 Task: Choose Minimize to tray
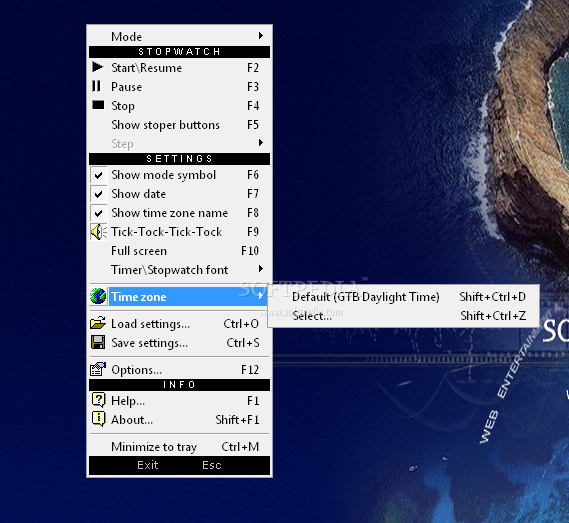pos(180,446)
